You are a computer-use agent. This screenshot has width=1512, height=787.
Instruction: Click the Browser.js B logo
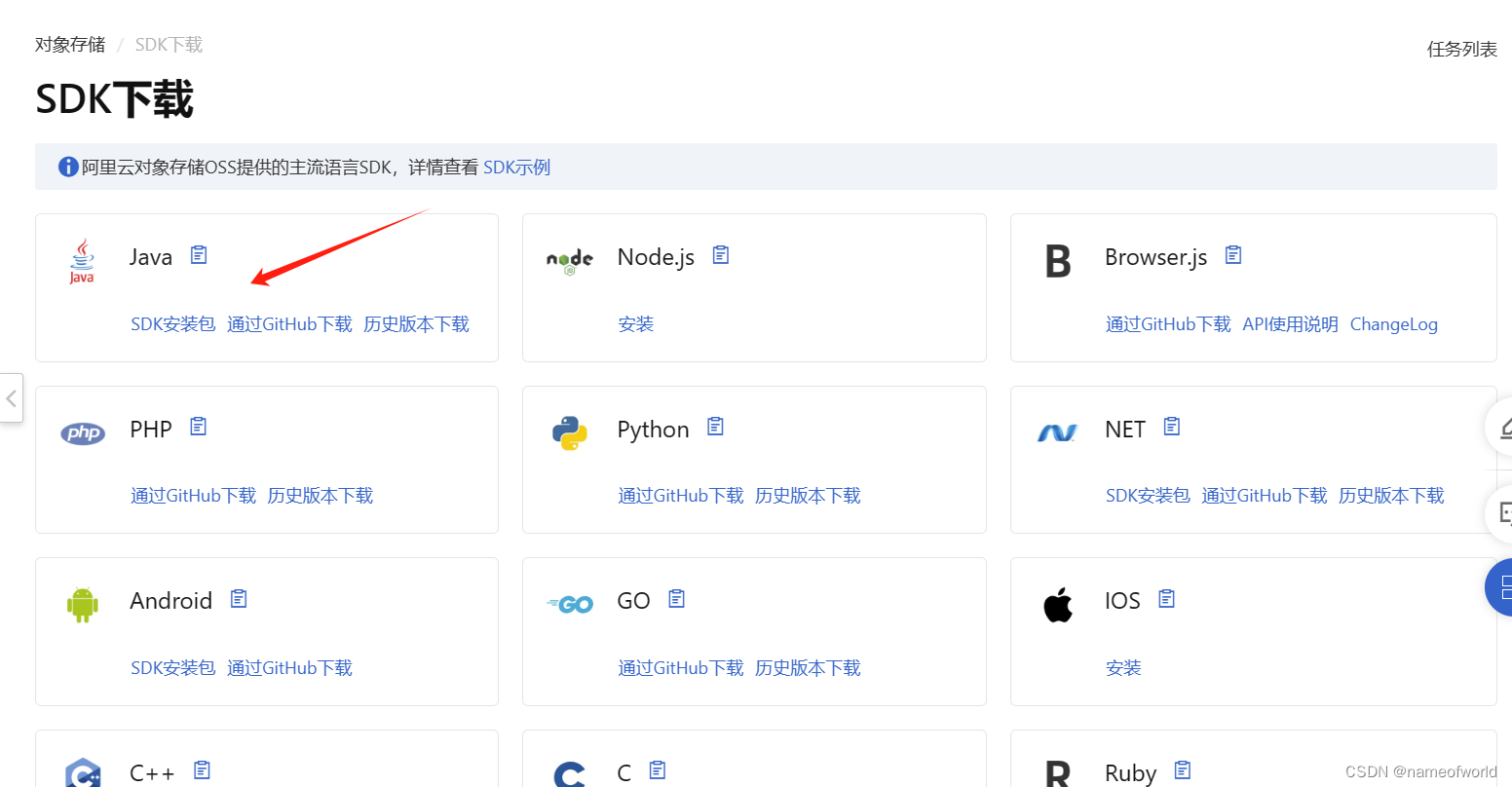coord(1058,262)
